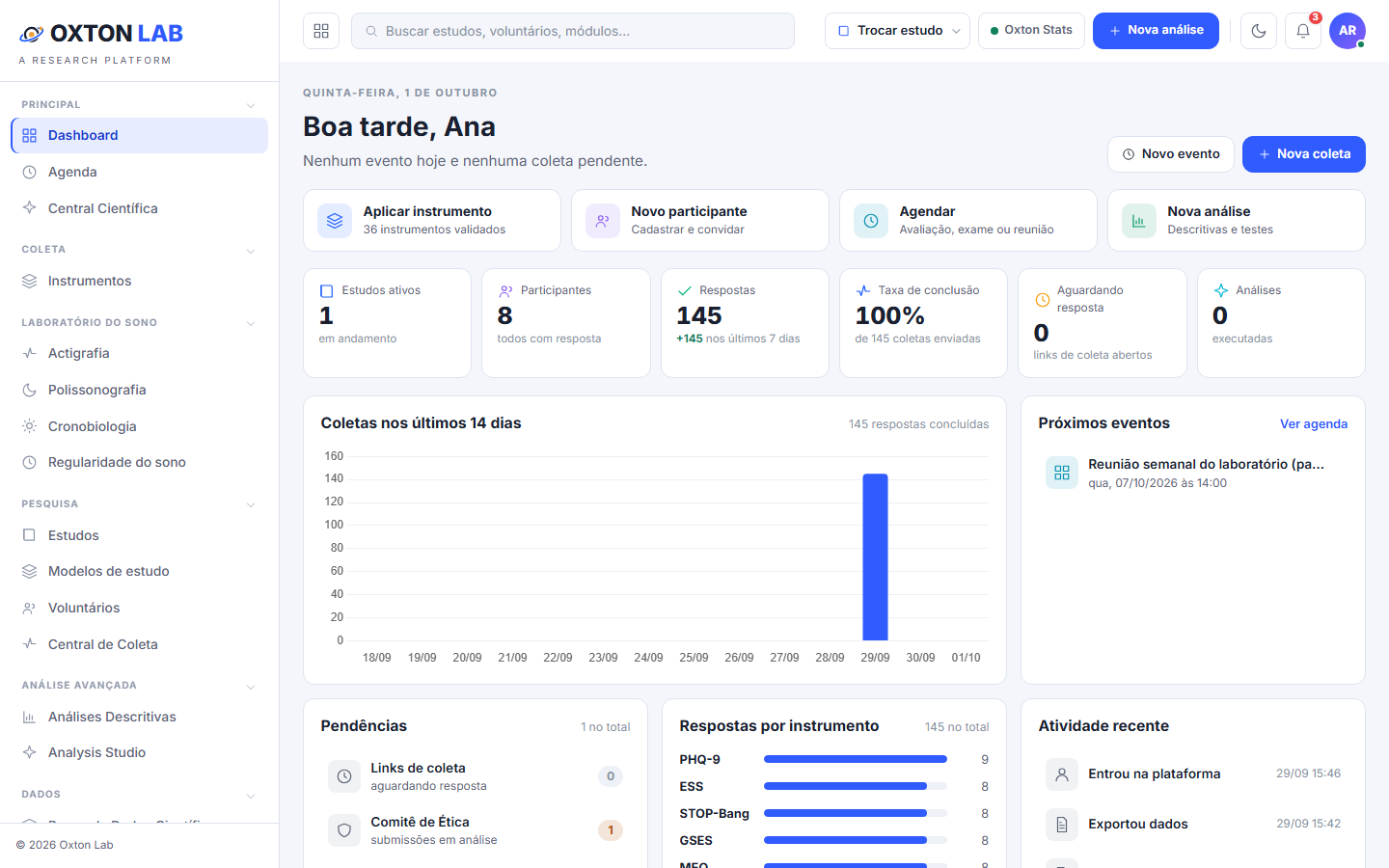This screenshot has width=1389, height=868.
Task: Click the Links de coleta clock icon
Action: pos(344,776)
